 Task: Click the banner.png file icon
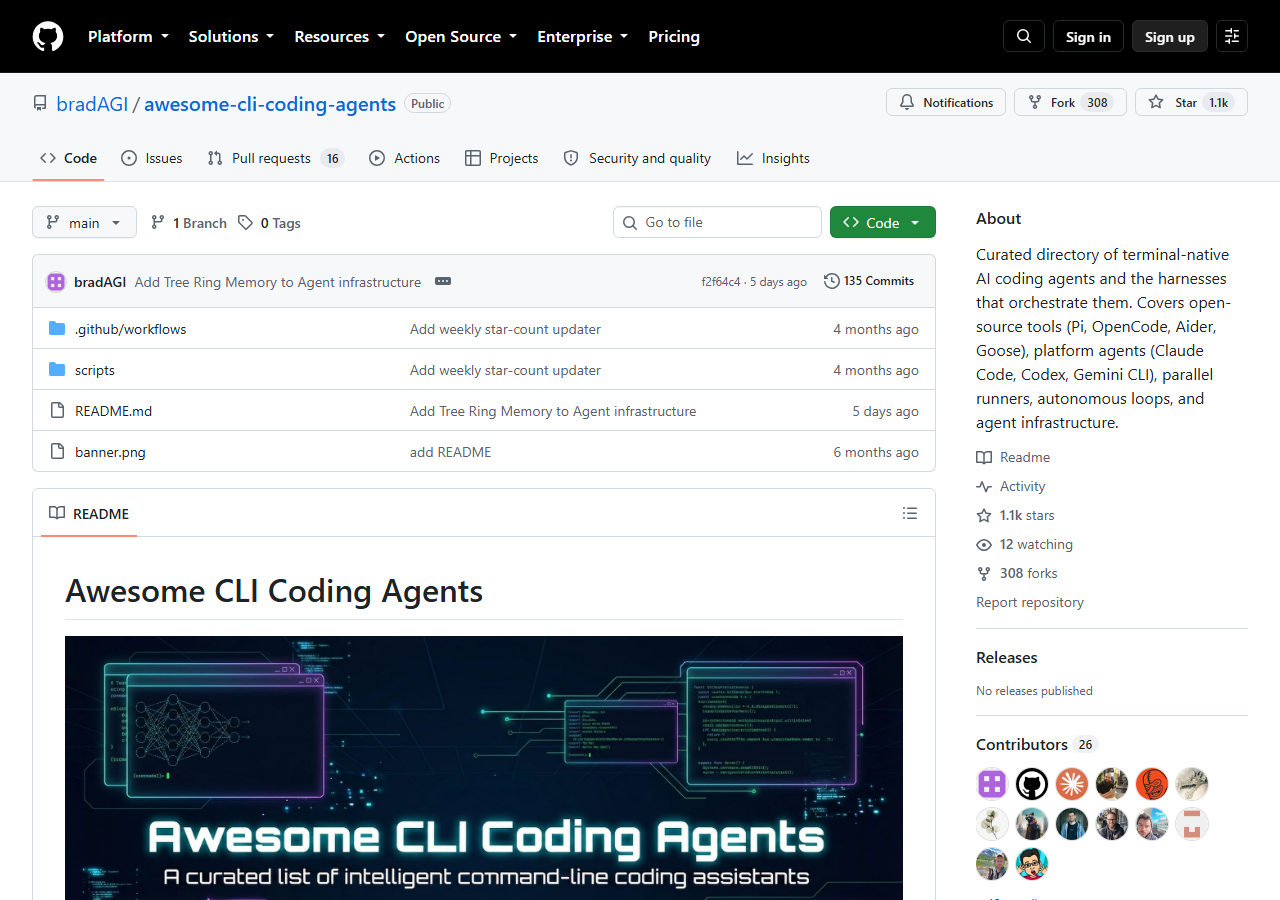[57, 452]
